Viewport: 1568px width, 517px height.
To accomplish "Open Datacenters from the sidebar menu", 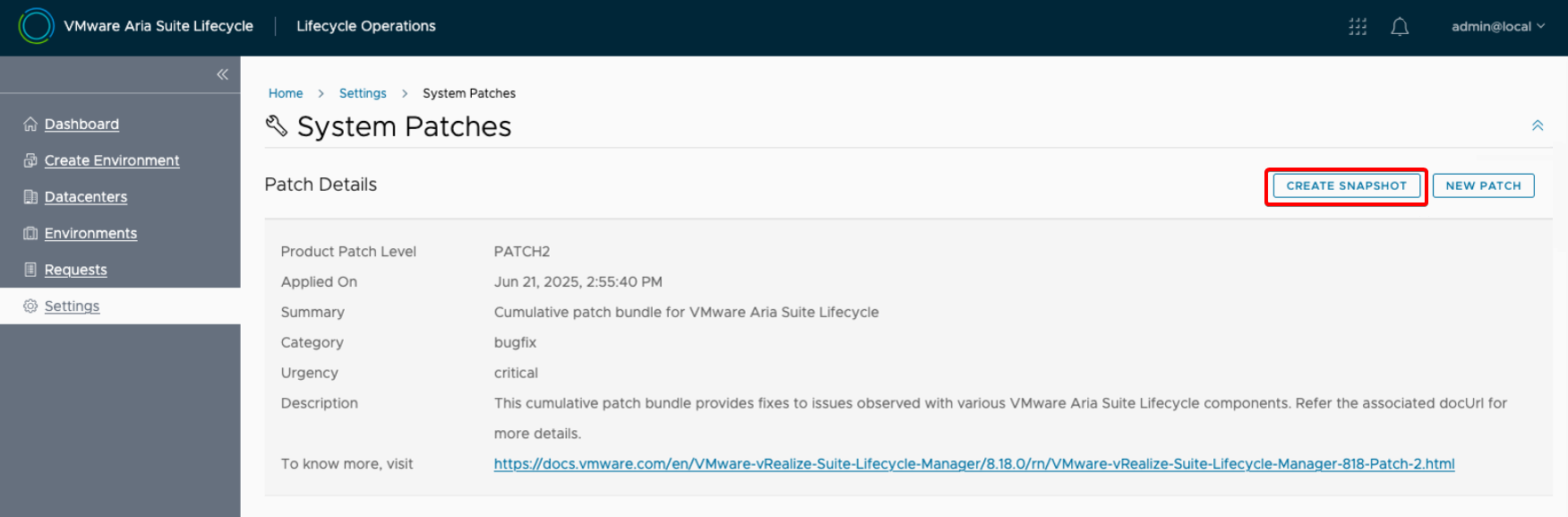I will click(86, 197).
